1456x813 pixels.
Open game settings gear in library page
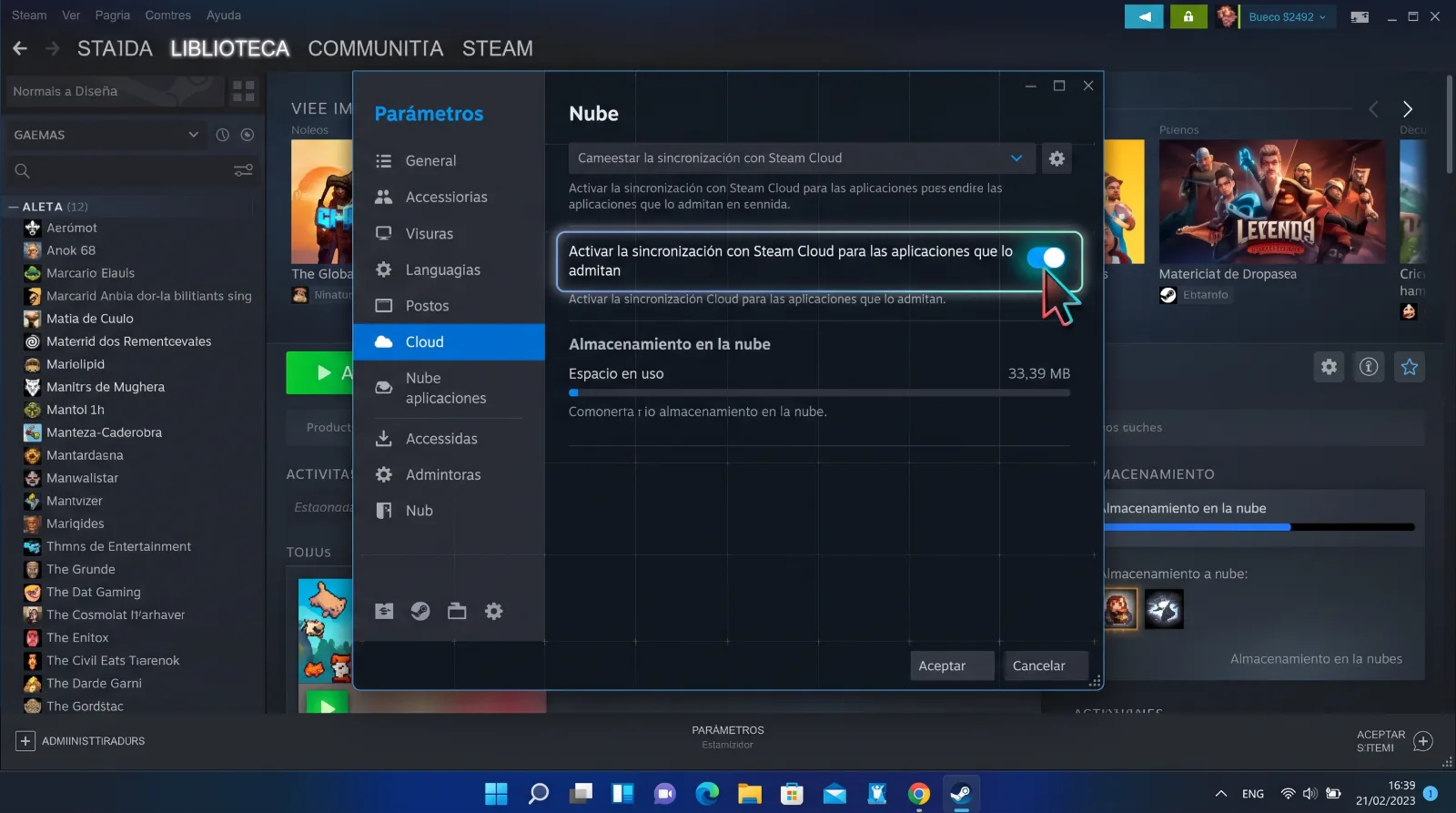pyautogui.click(x=1330, y=367)
